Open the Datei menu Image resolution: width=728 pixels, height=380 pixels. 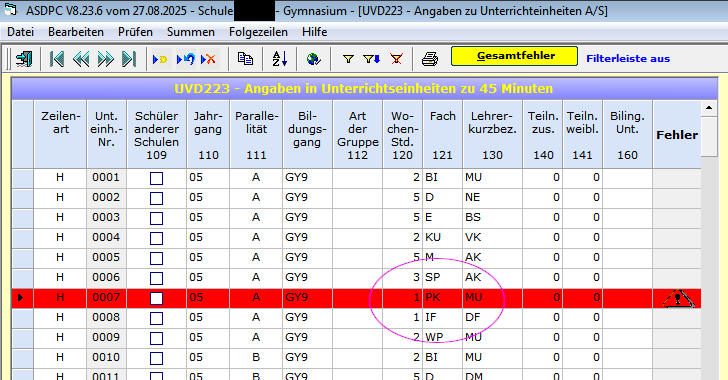pos(20,32)
